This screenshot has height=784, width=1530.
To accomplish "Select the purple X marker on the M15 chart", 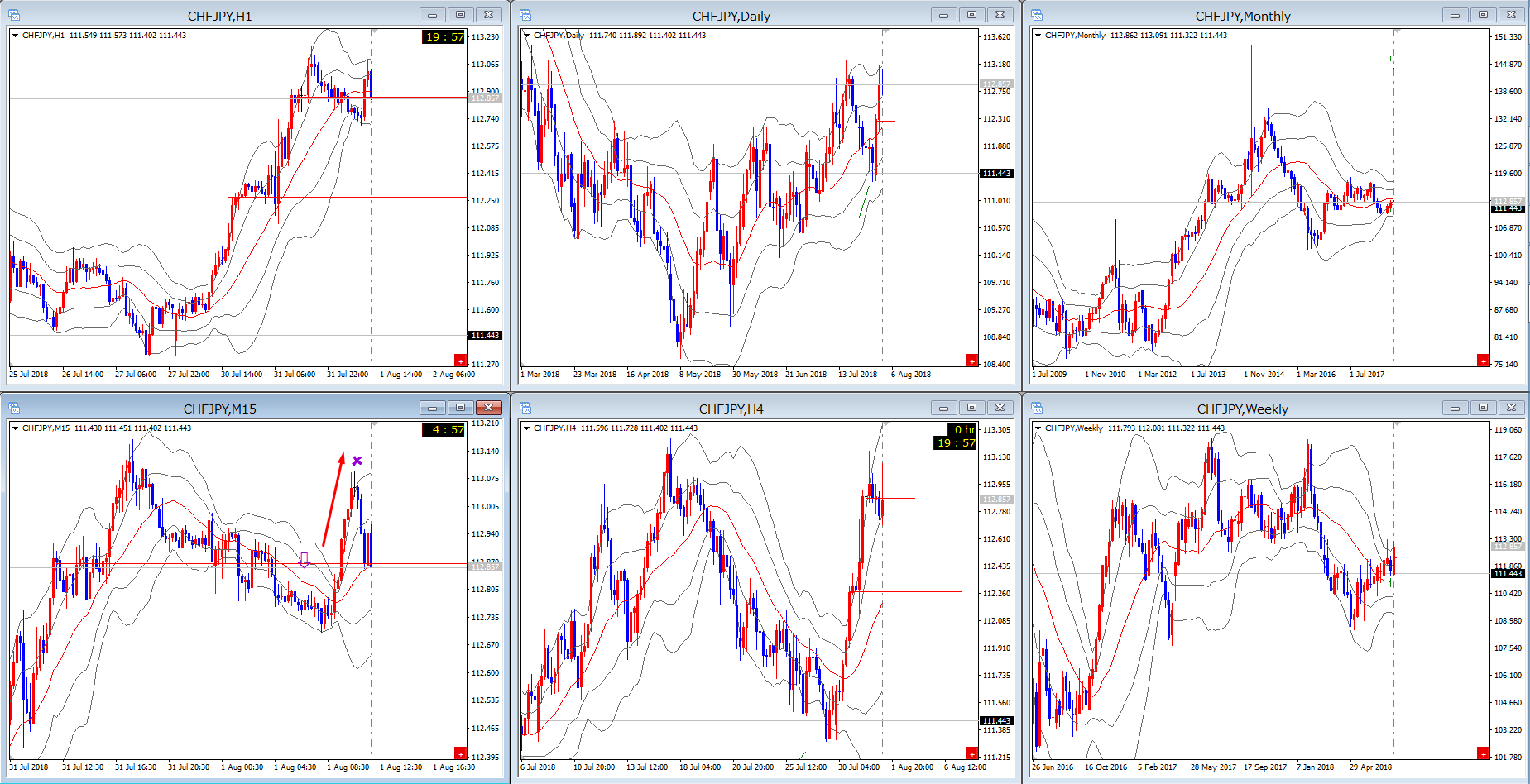I will (x=357, y=461).
